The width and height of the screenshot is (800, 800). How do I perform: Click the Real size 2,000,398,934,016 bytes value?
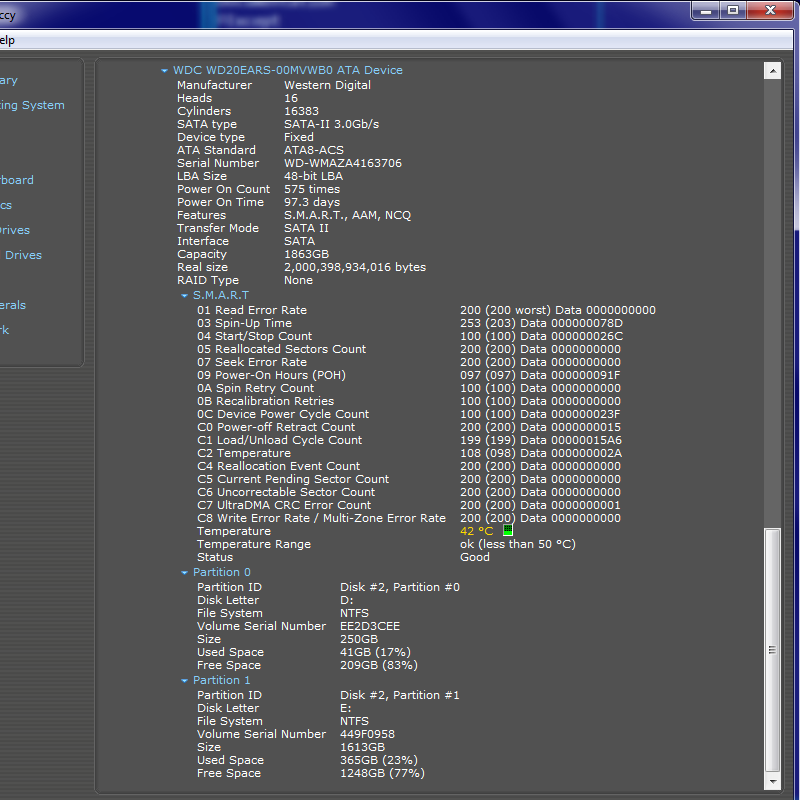[355, 267]
